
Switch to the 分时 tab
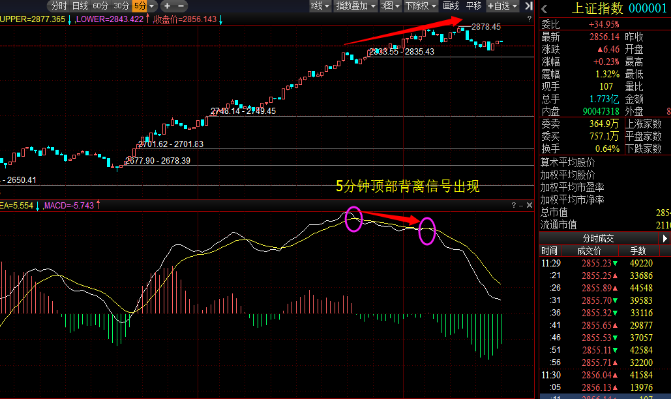[58, 6]
